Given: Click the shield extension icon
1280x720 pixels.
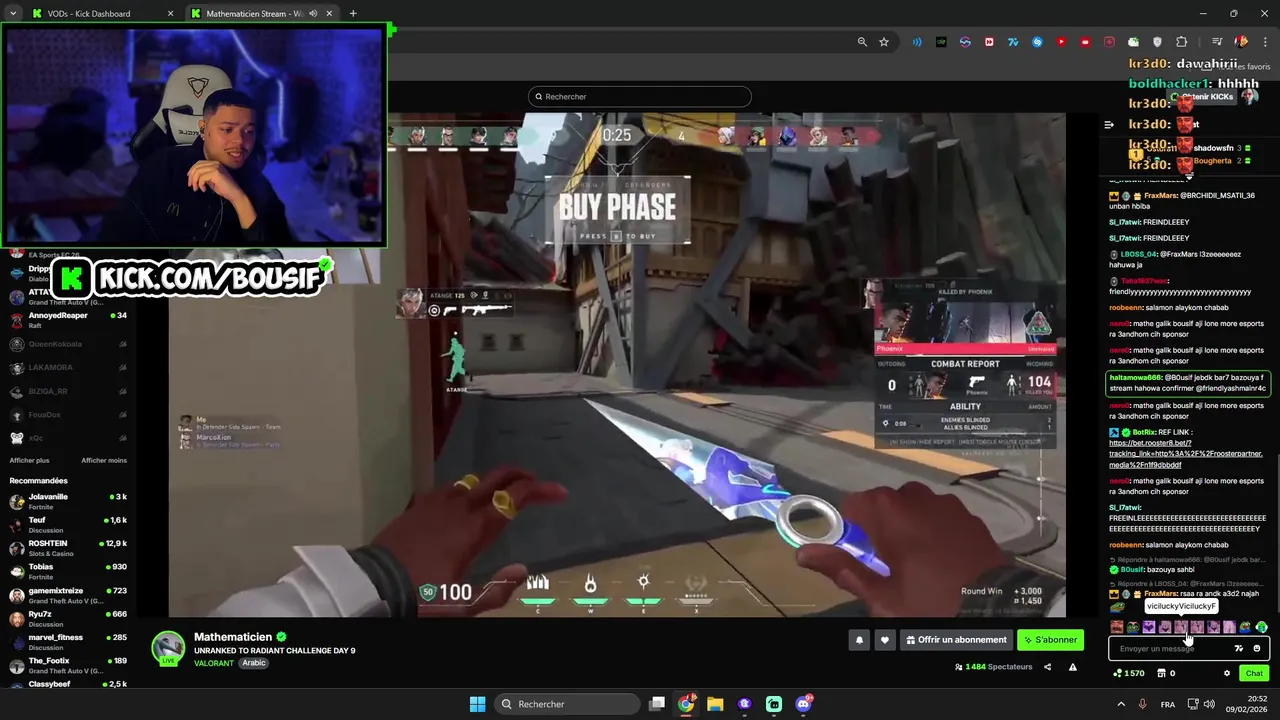Looking at the screenshot, I should pyautogui.click(x=1158, y=42).
